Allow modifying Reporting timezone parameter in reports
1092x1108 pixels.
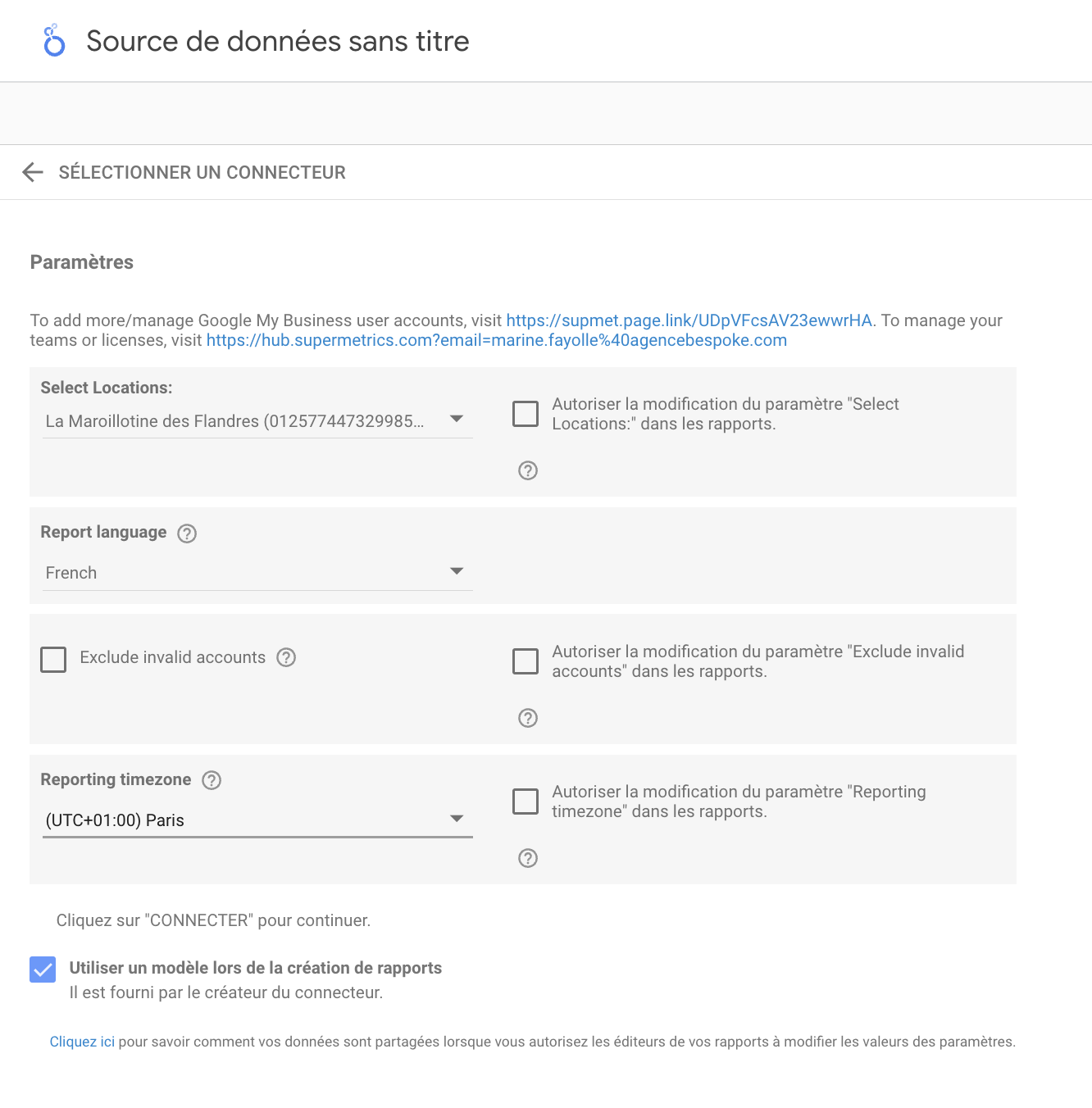[x=526, y=801]
